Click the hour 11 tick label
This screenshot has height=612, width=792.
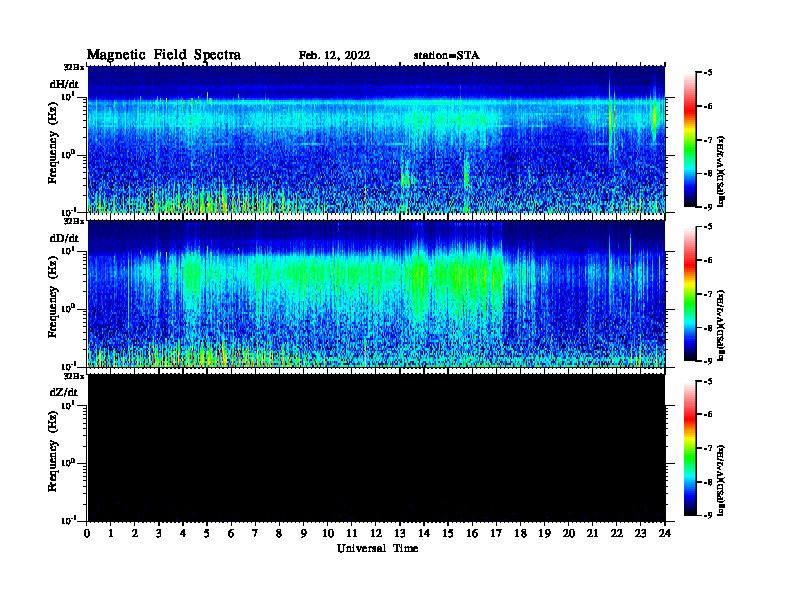[352, 534]
